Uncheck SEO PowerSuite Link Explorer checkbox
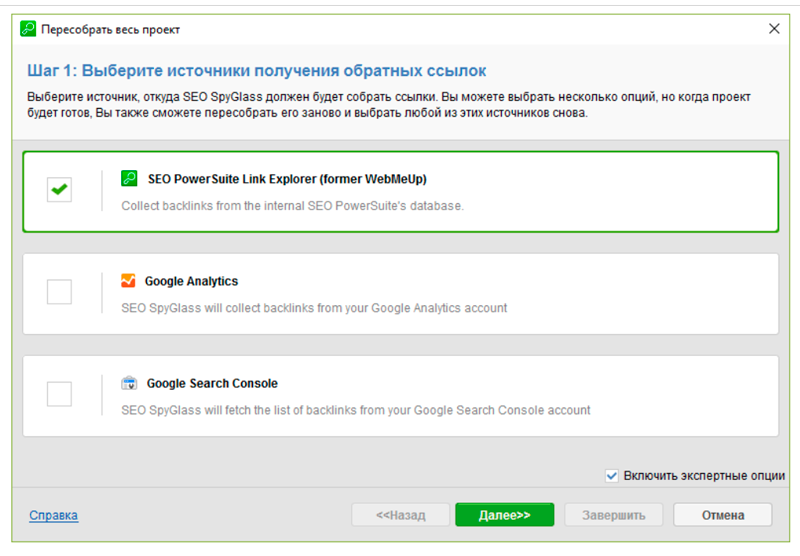This screenshot has width=800, height=556. coord(59,190)
